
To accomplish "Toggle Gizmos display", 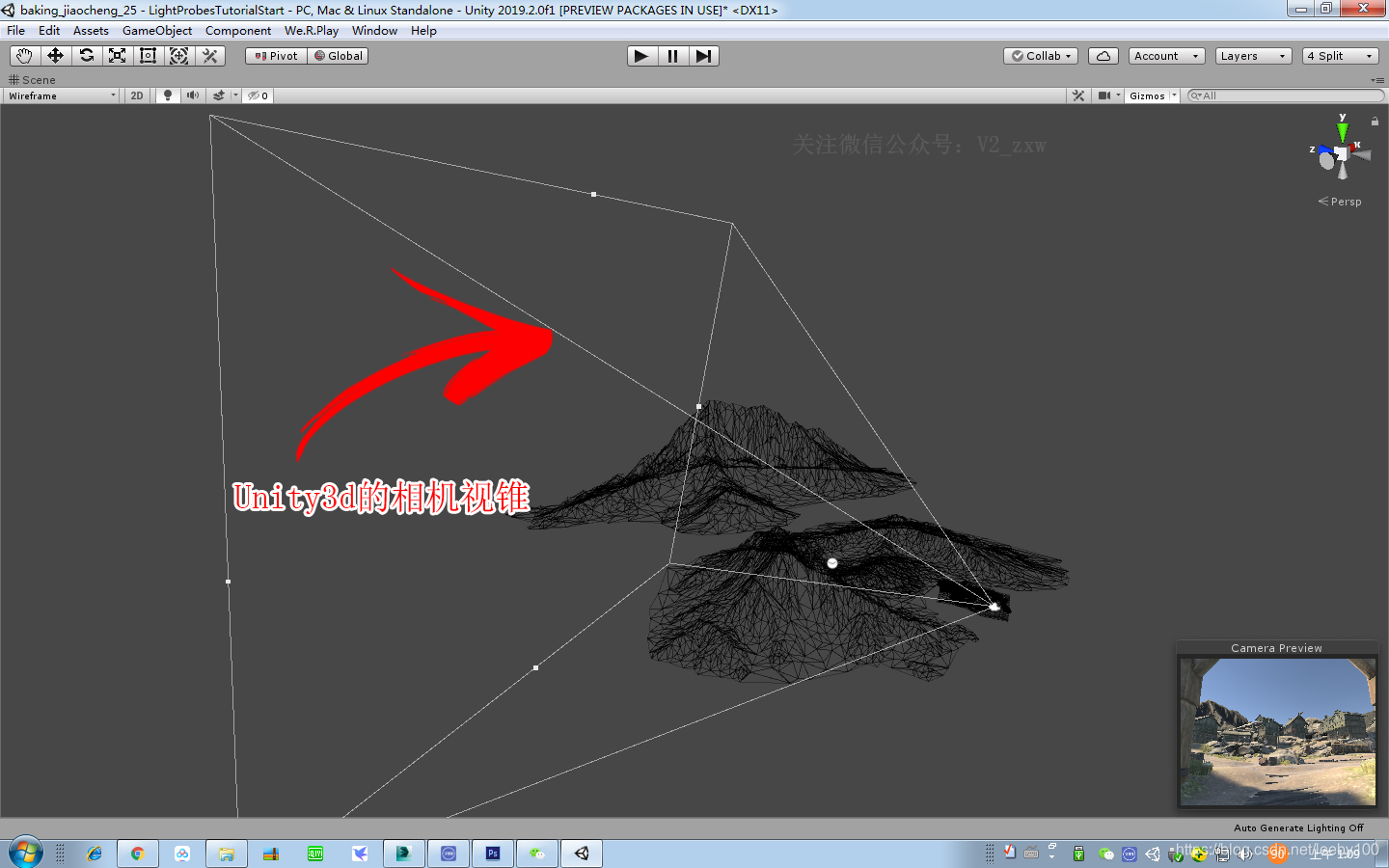I will pyautogui.click(x=1147, y=95).
